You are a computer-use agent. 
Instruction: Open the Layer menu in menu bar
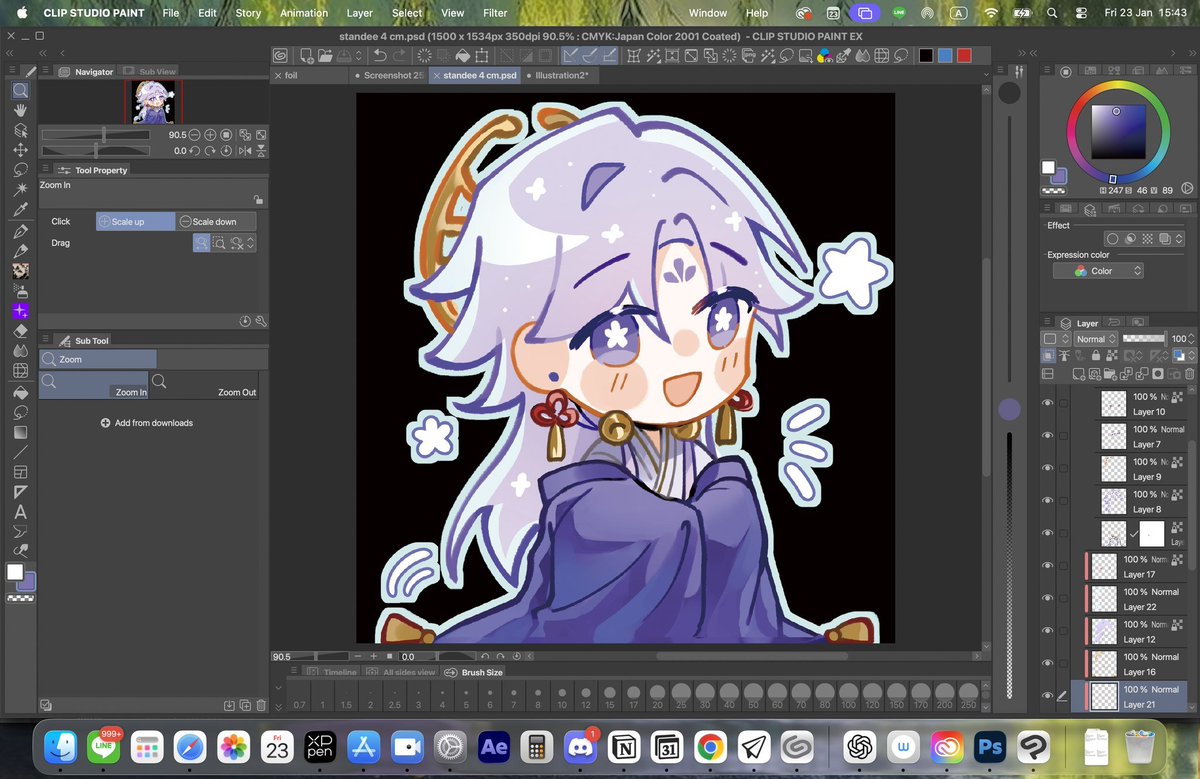coord(359,13)
